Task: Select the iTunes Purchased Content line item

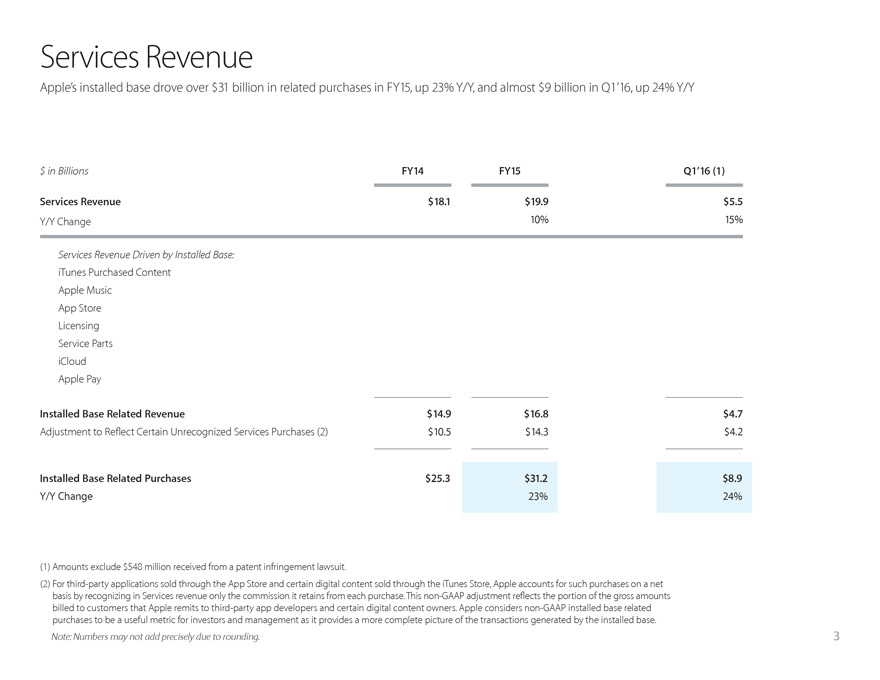Action: point(114,272)
